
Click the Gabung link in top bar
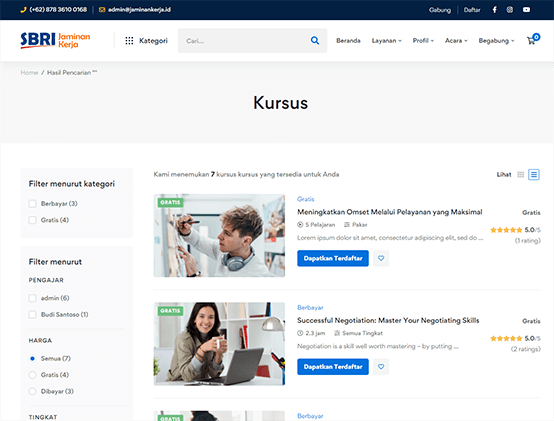440,10
